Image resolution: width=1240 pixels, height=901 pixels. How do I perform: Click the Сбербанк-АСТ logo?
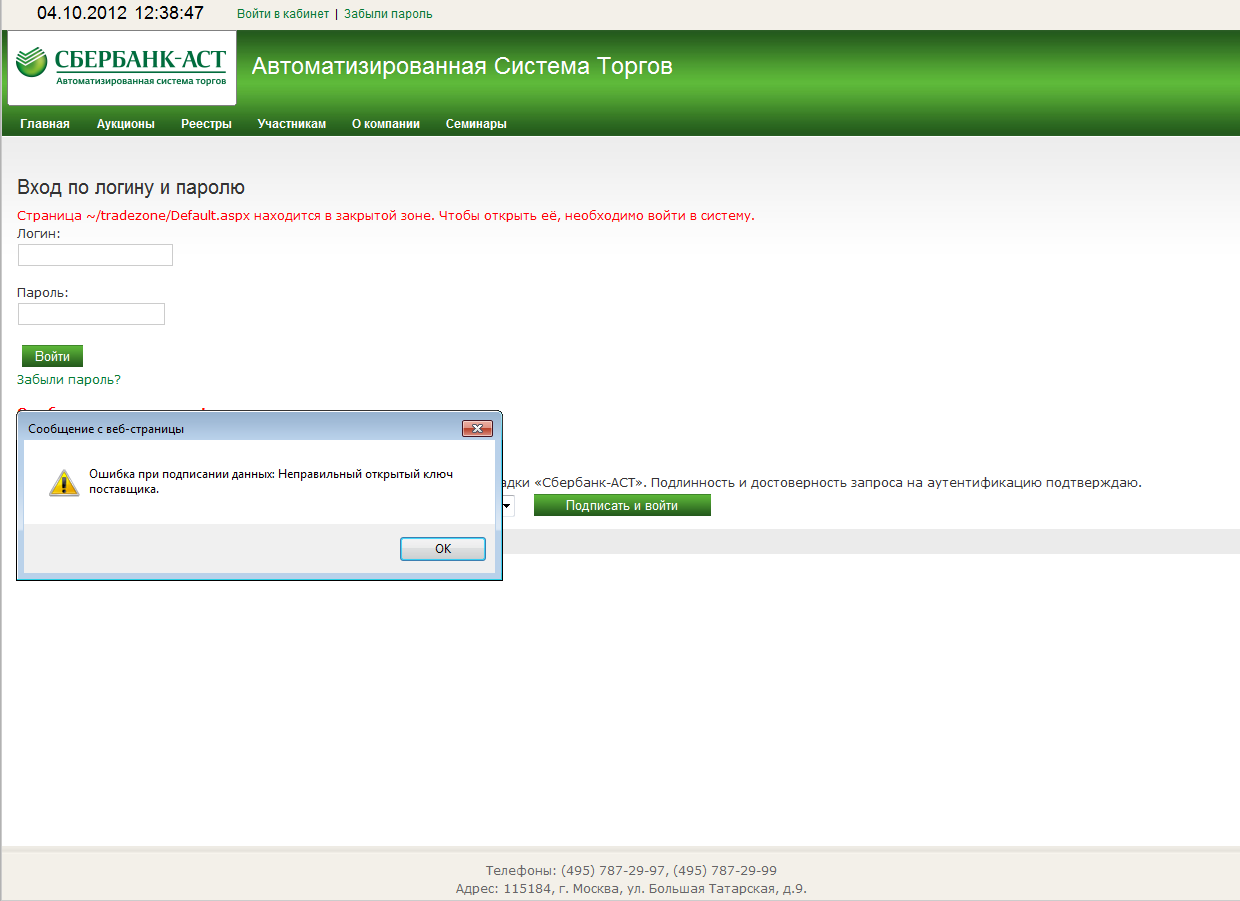pos(121,67)
